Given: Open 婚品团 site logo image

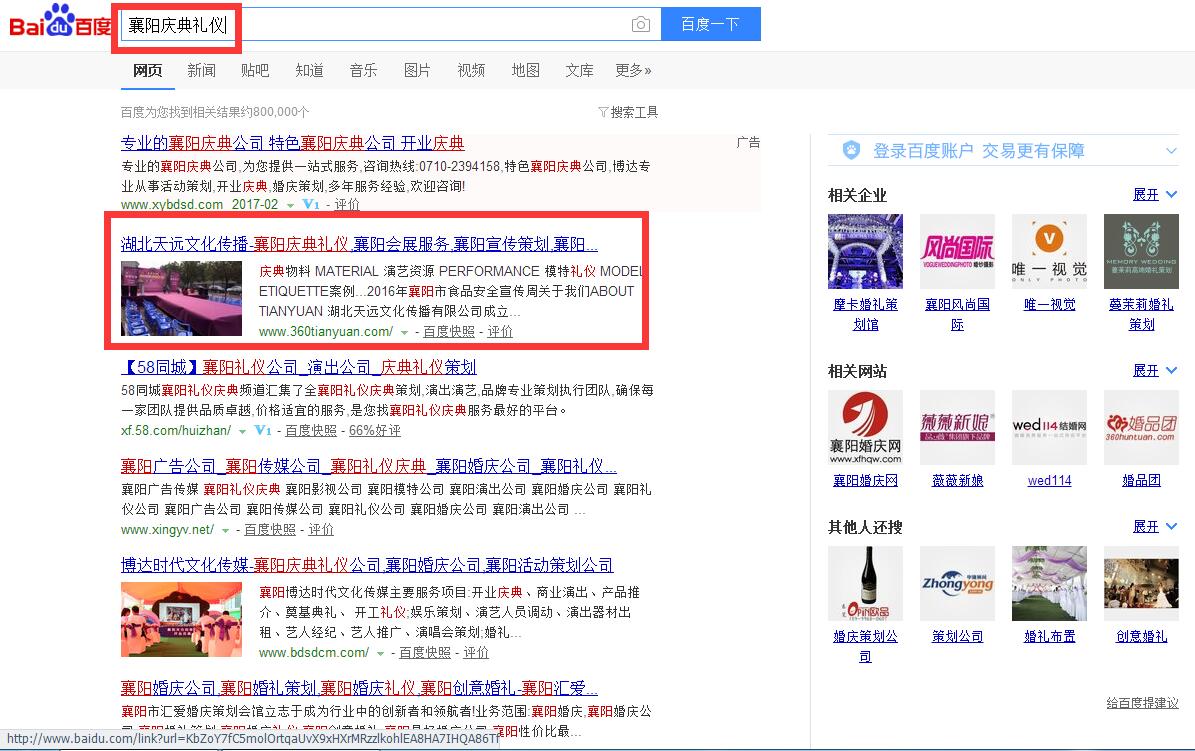Looking at the screenshot, I should point(1142,428).
